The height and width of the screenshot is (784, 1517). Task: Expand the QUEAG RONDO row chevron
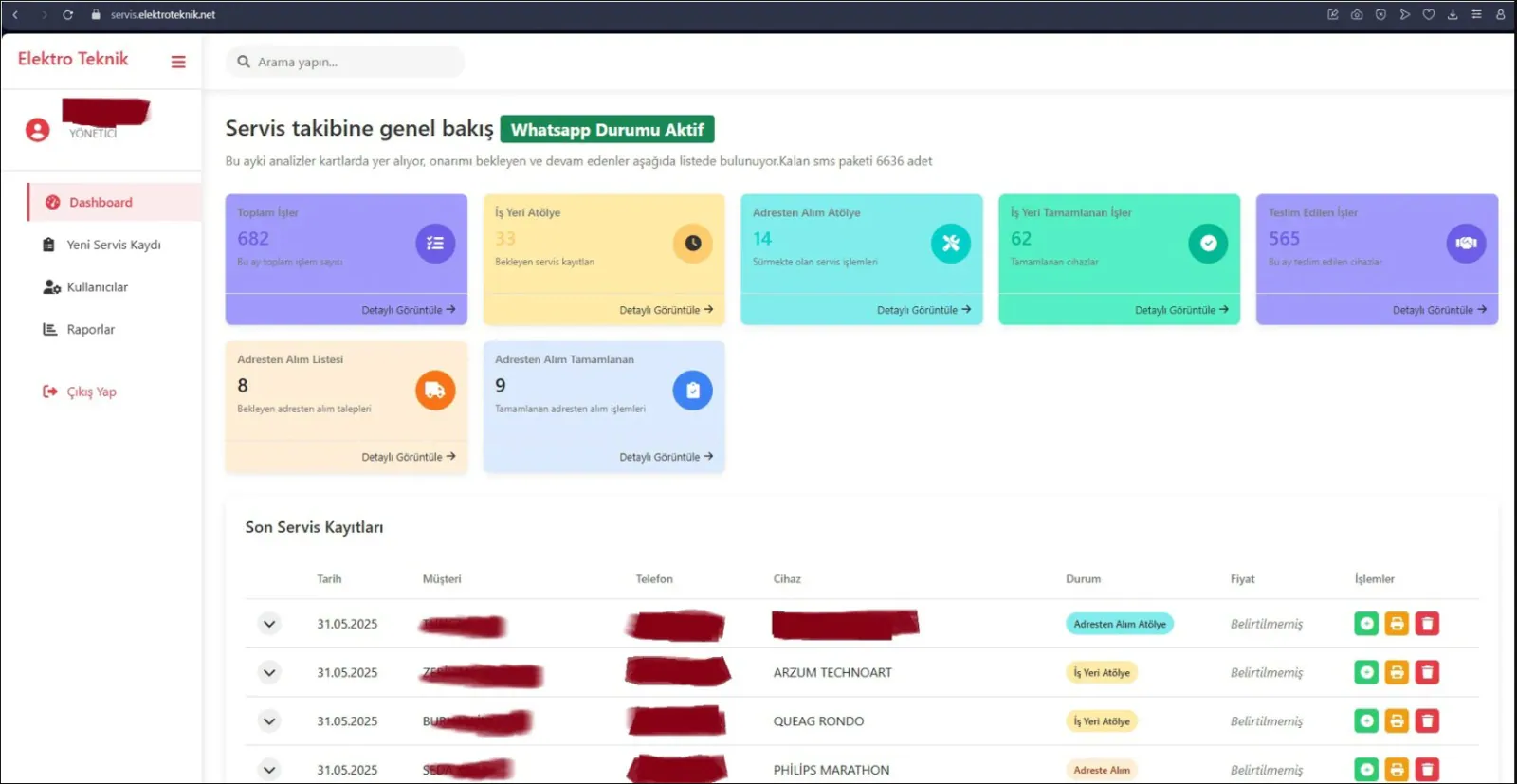pos(269,721)
